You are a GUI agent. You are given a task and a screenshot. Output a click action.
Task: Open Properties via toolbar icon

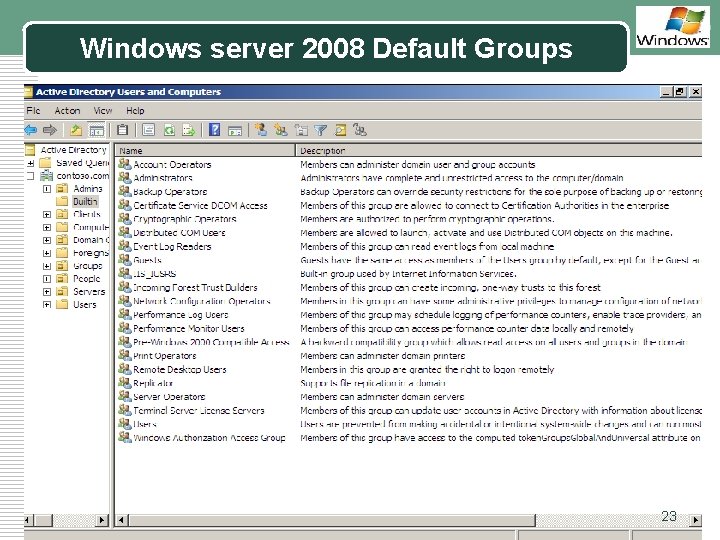click(x=148, y=130)
